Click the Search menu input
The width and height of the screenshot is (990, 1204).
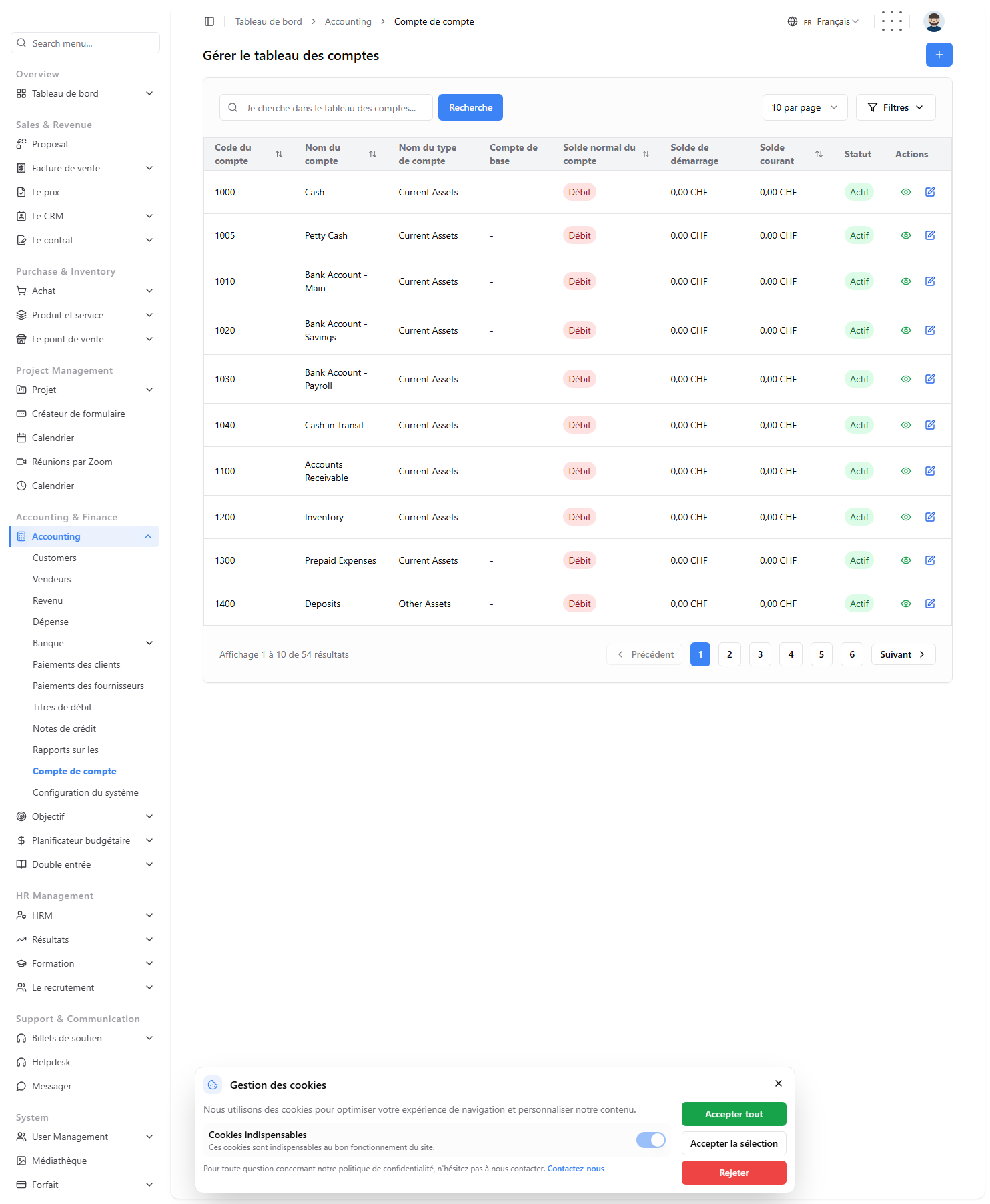pos(85,43)
